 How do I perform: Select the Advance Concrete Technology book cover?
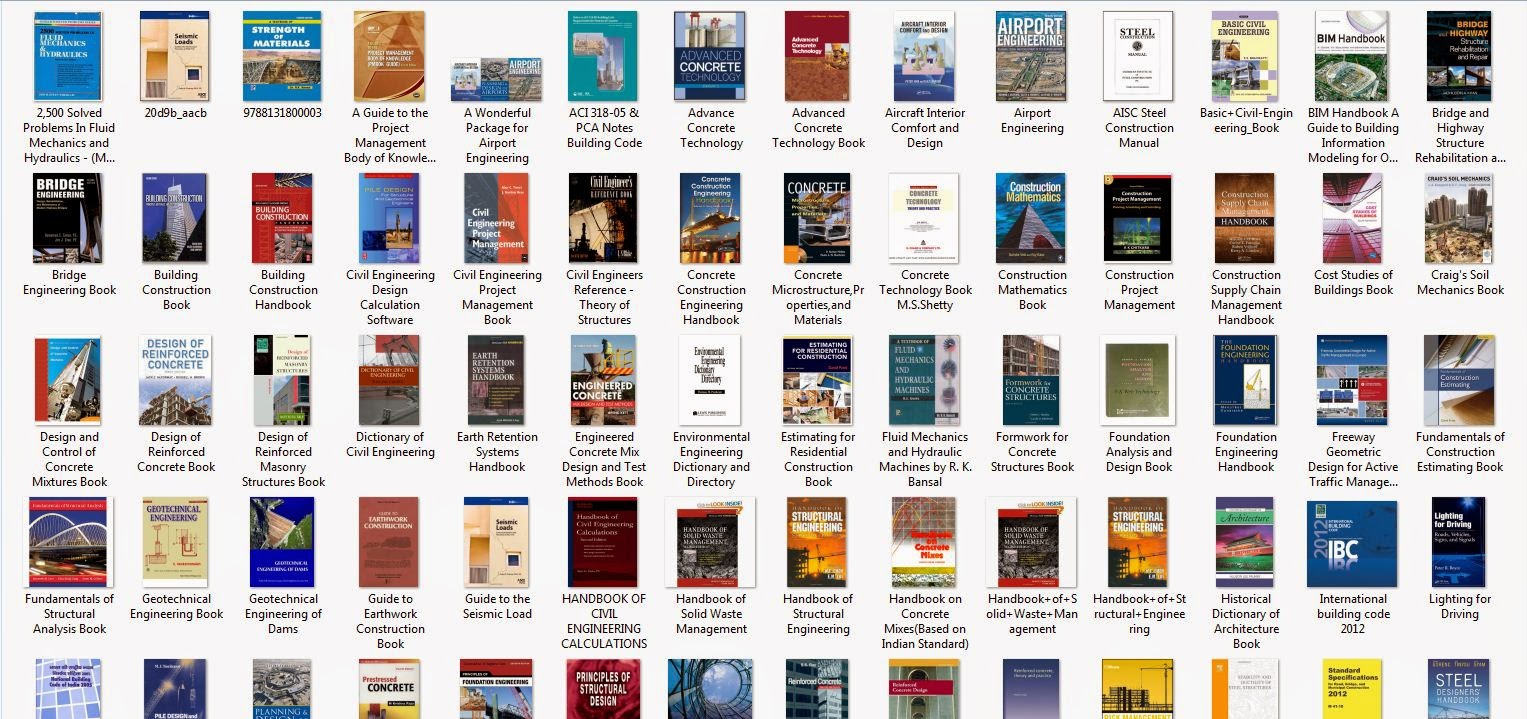point(710,56)
